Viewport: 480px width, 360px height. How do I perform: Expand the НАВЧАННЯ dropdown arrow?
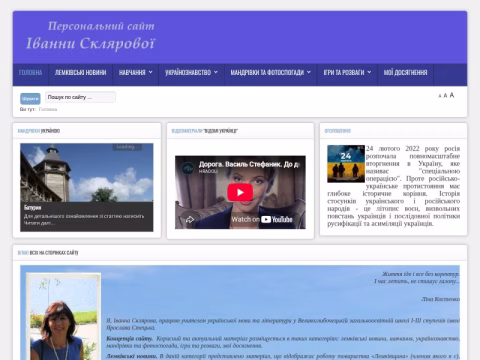coord(151,72)
